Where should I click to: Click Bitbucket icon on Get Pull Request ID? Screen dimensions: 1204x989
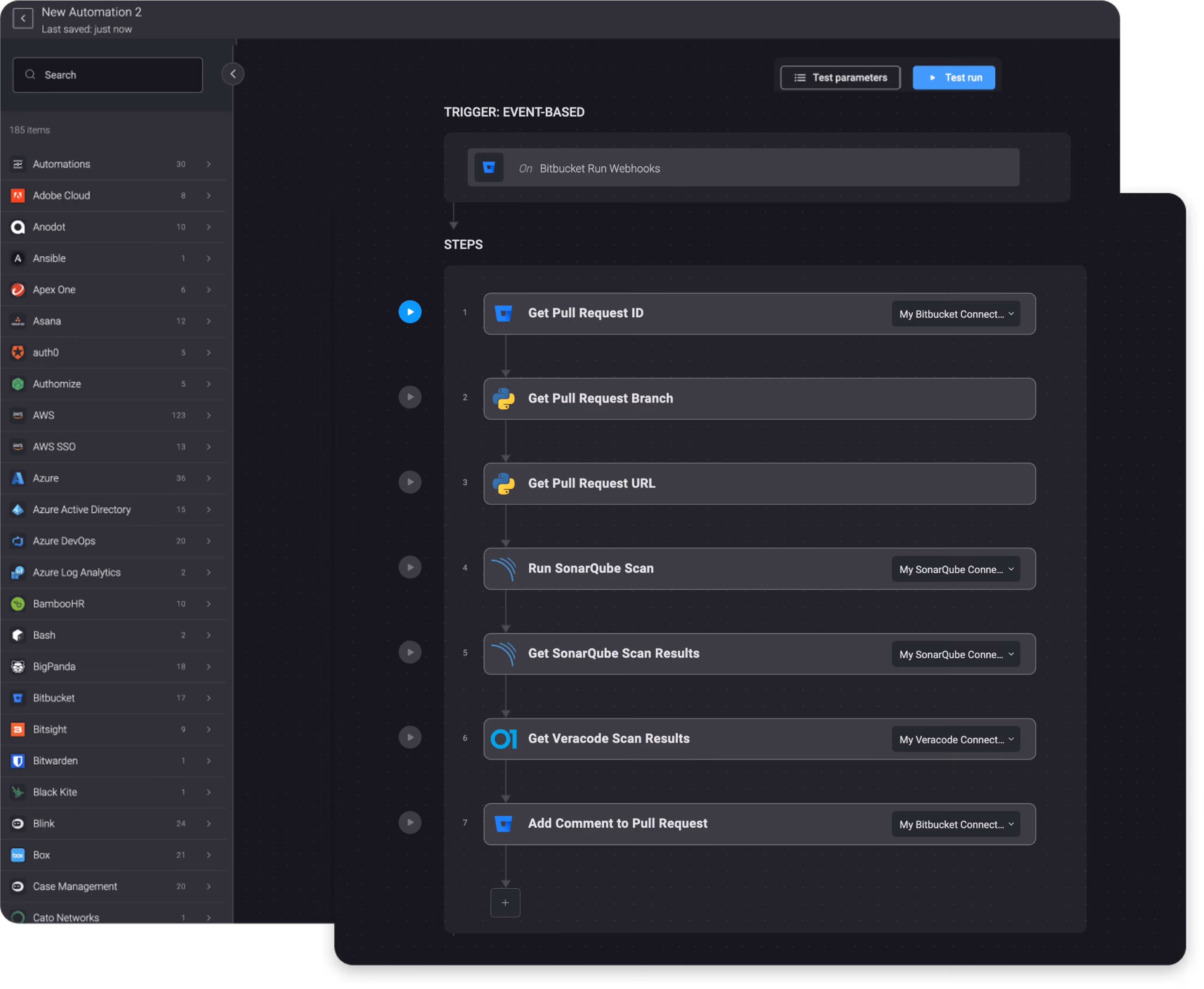[504, 313]
